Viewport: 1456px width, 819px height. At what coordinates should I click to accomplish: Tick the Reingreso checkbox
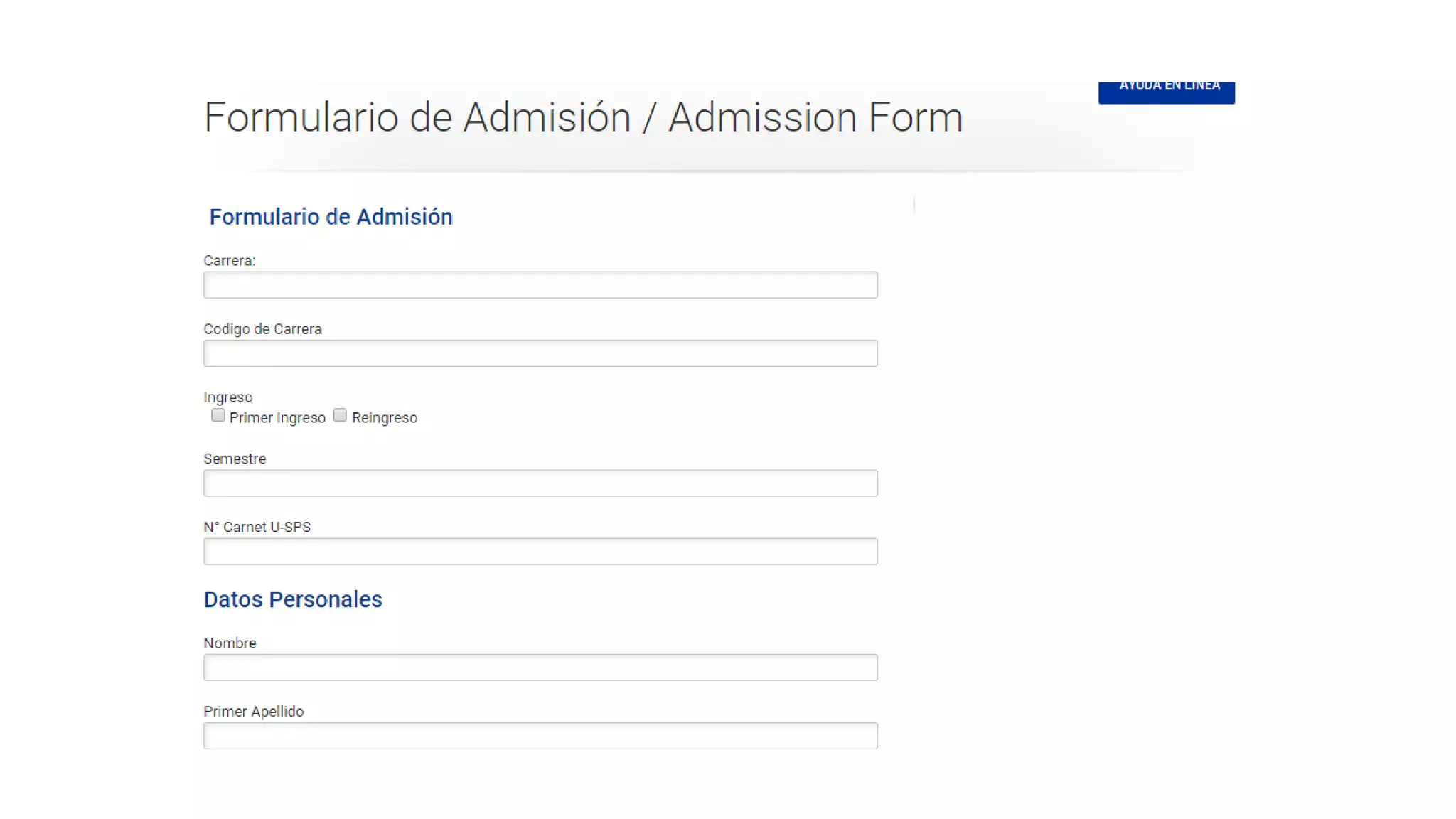tap(340, 416)
